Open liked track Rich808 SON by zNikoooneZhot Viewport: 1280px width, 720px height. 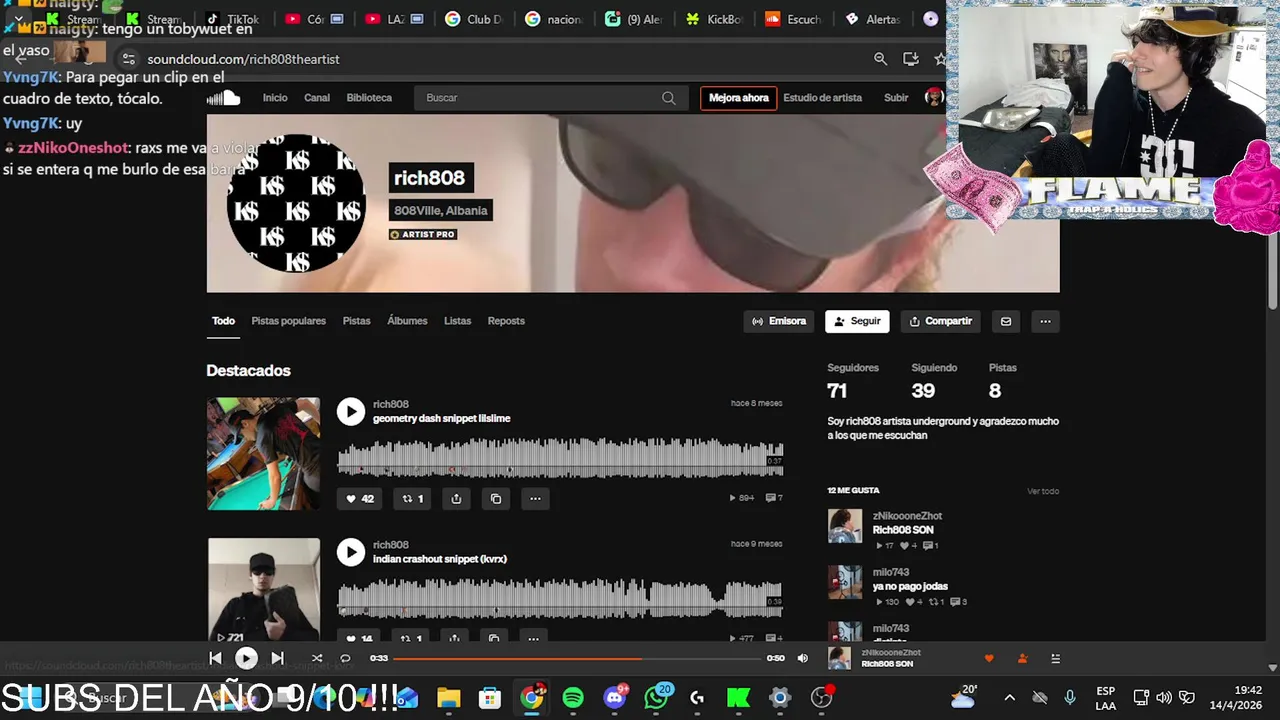coord(902,530)
